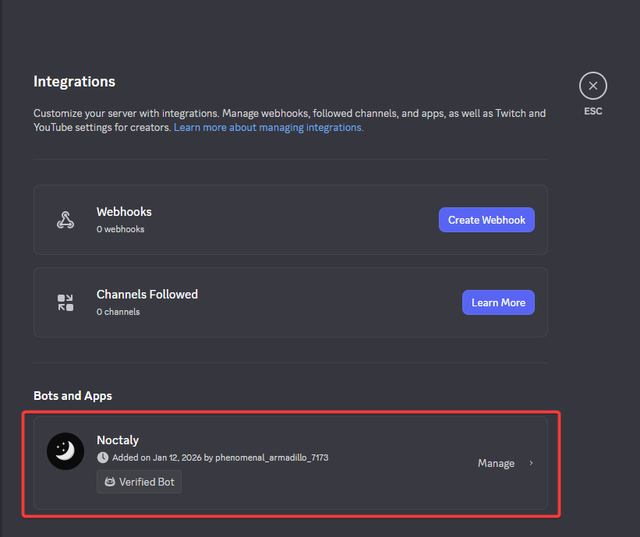The height and width of the screenshot is (537, 640).
Task: Click the Channels Followed title
Action: [147, 294]
